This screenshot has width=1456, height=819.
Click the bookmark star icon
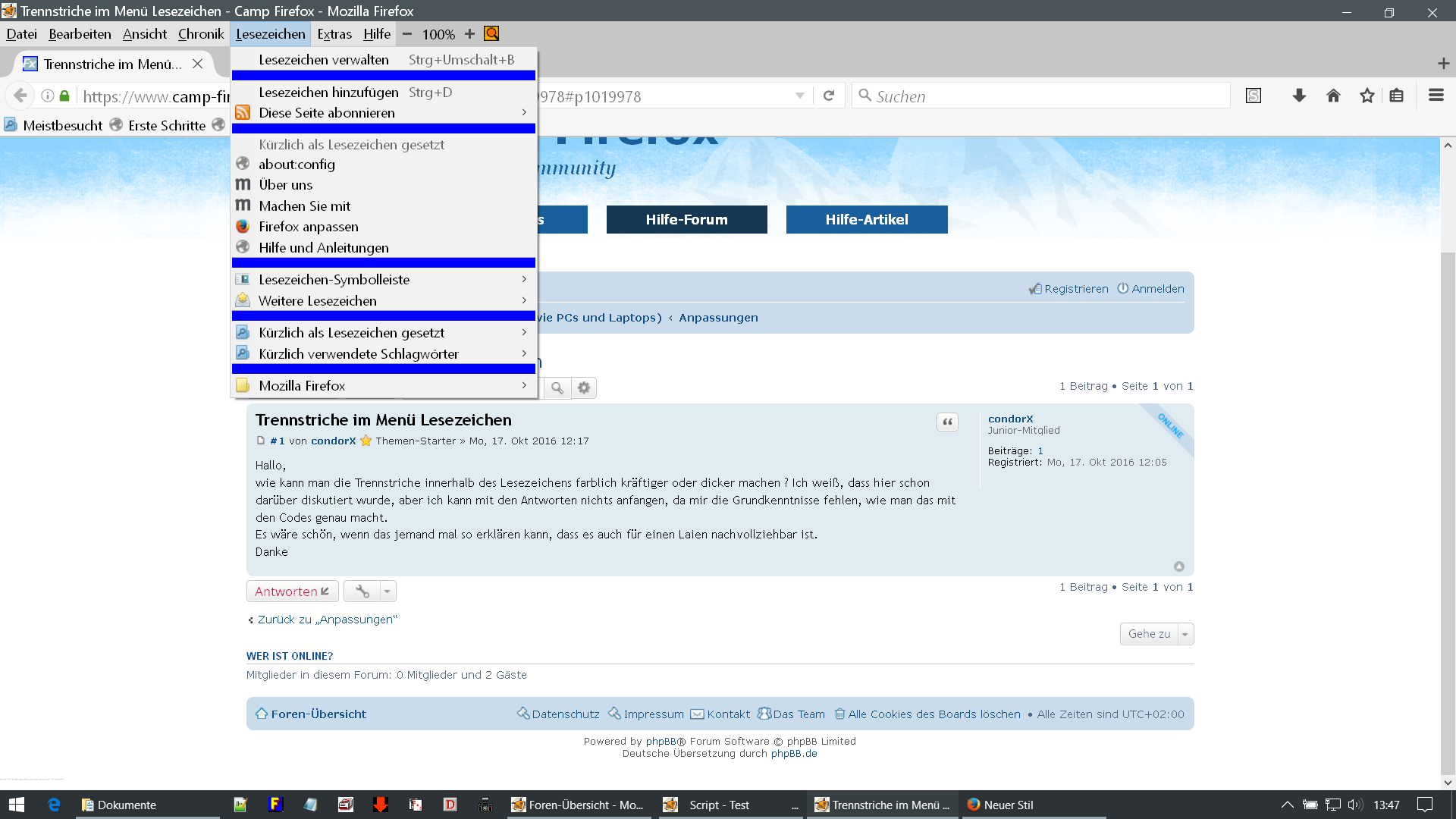[x=1367, y=96]
